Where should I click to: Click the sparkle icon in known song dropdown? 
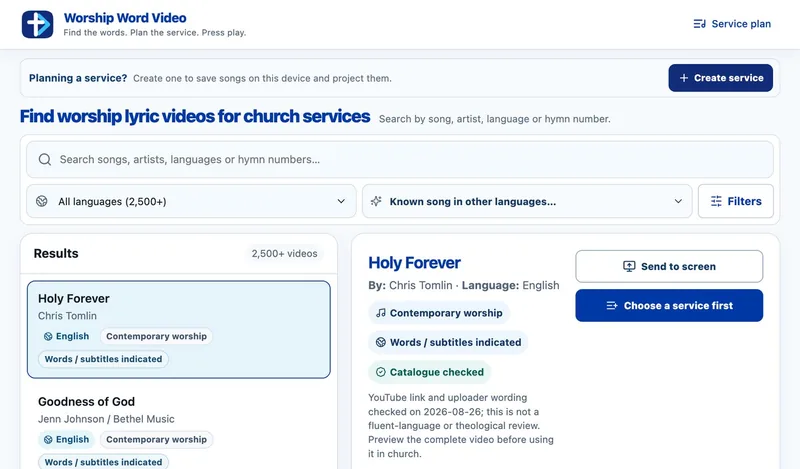pyautogui.click(x=376, y=201)
